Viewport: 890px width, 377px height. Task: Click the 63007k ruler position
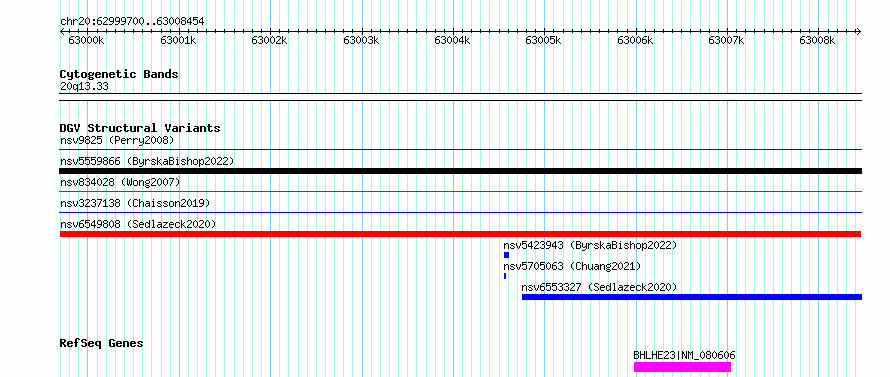click(x=727, y=41)
